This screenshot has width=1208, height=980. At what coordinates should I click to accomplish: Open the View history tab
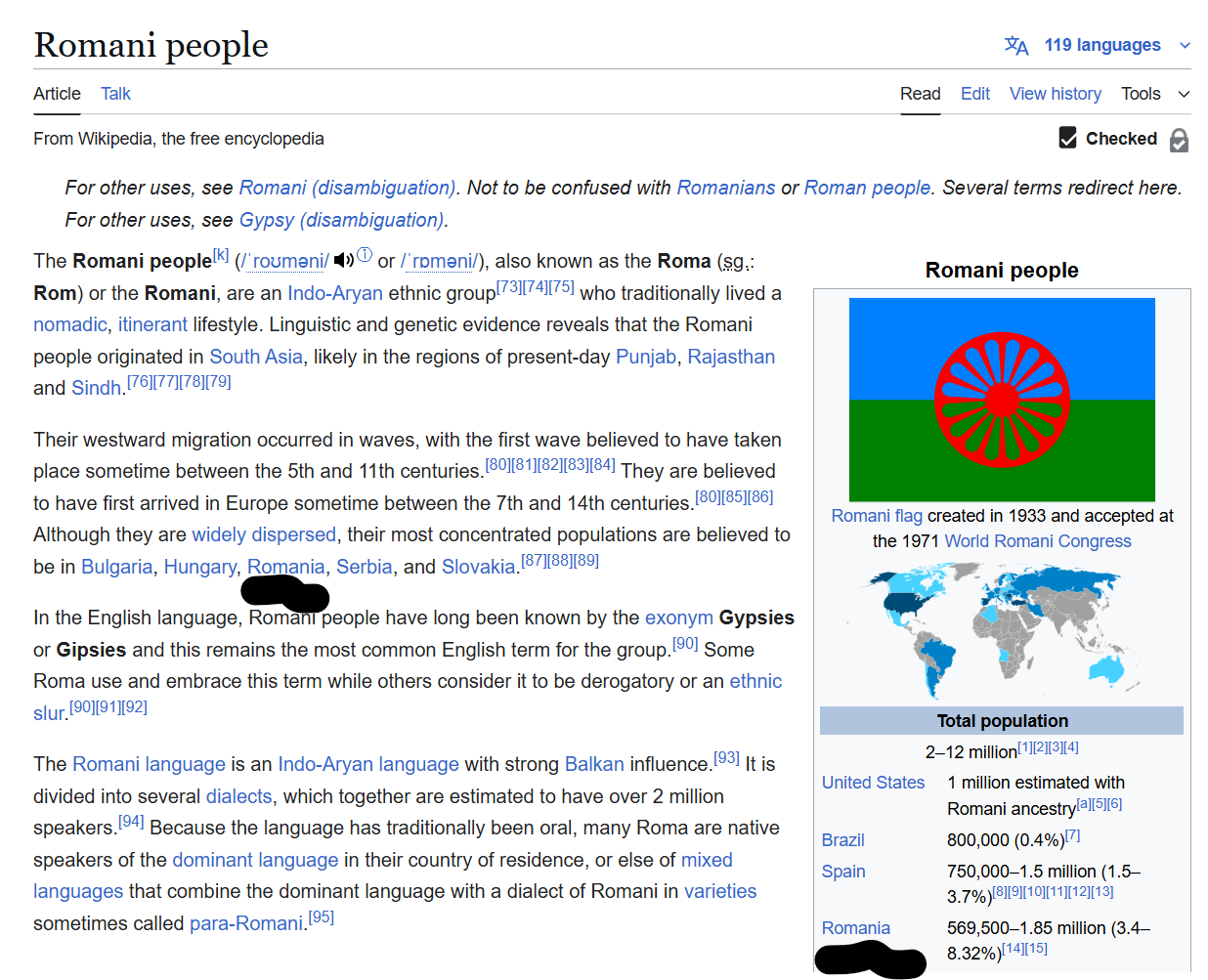pos(1056,94)
